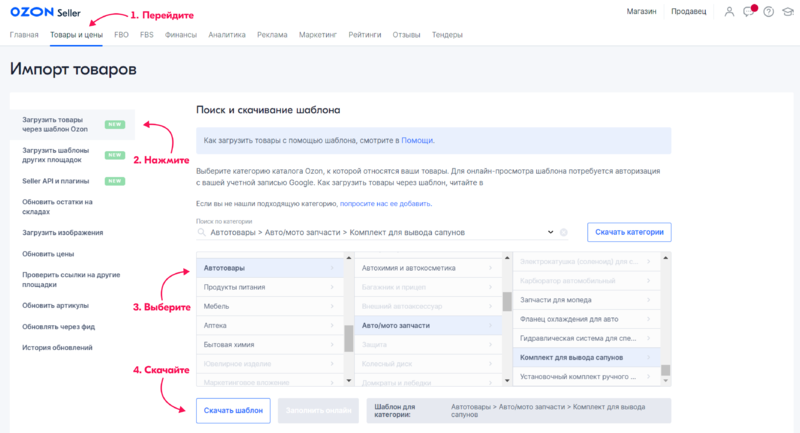Open the graduation cap training icon
The image size is (800, 433).
pyautogui.click(x=788, y=11)
